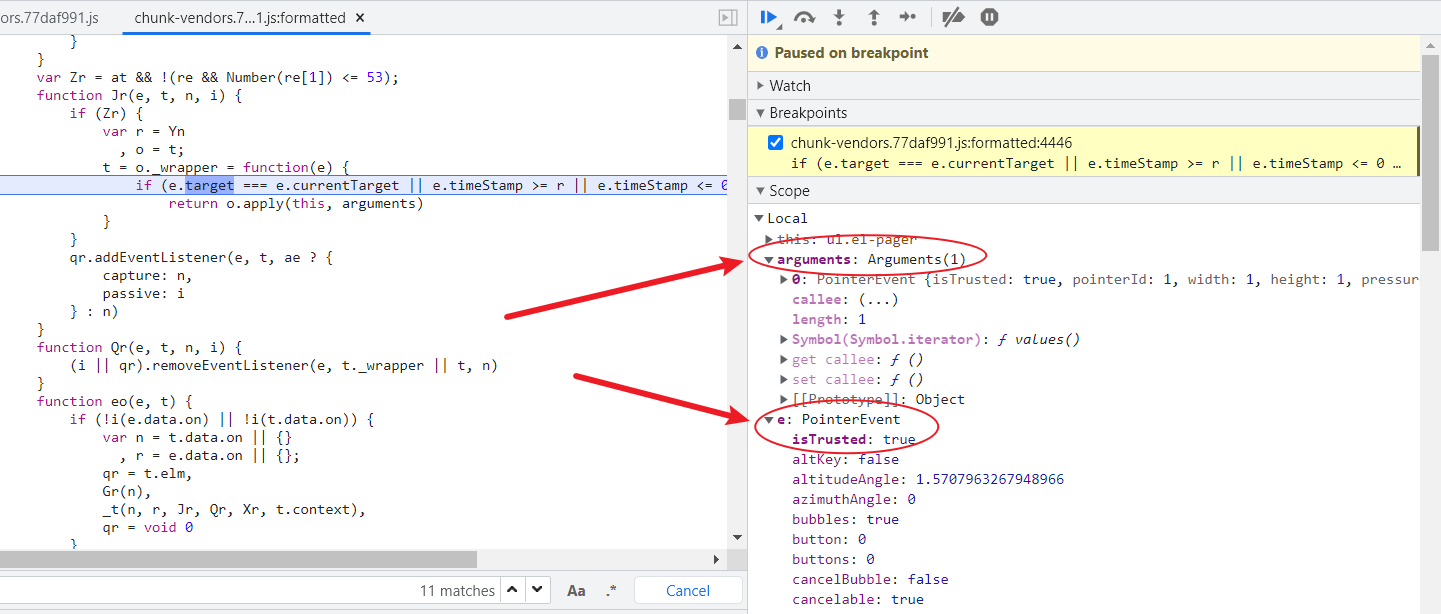Step into next function call

[839, 17]
